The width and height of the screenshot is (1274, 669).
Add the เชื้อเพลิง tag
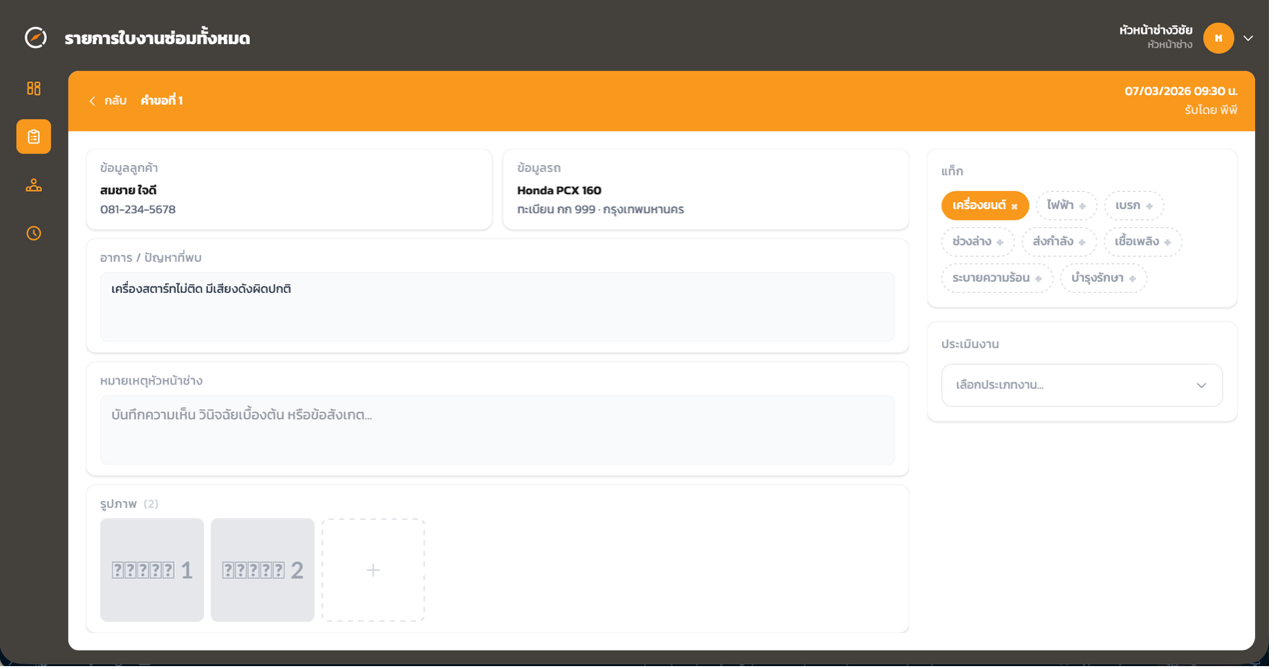(1148, 242)
